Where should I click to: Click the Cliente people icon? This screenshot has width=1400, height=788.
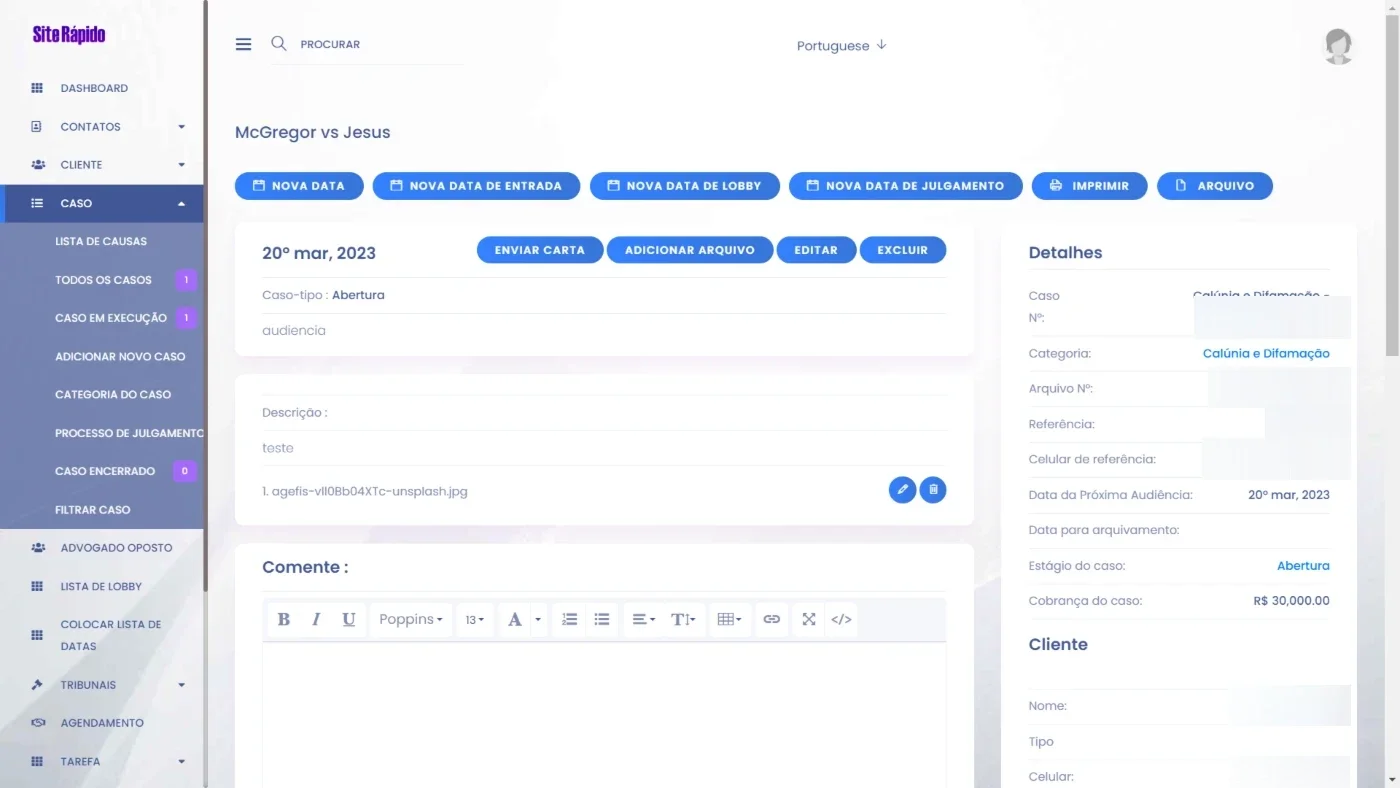point(38,165)
